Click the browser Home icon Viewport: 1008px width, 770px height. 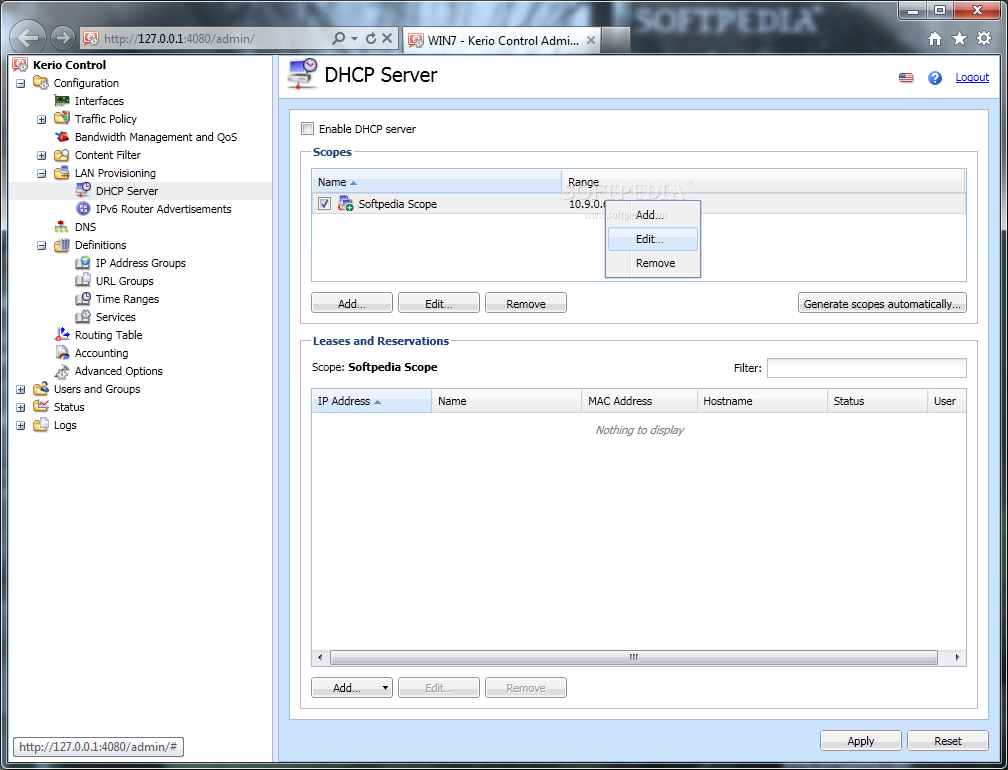click(x=935, y=39)
